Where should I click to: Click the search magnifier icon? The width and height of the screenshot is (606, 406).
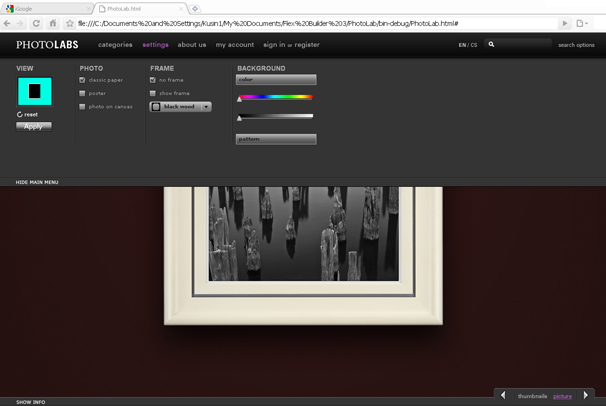coord(493,45)
